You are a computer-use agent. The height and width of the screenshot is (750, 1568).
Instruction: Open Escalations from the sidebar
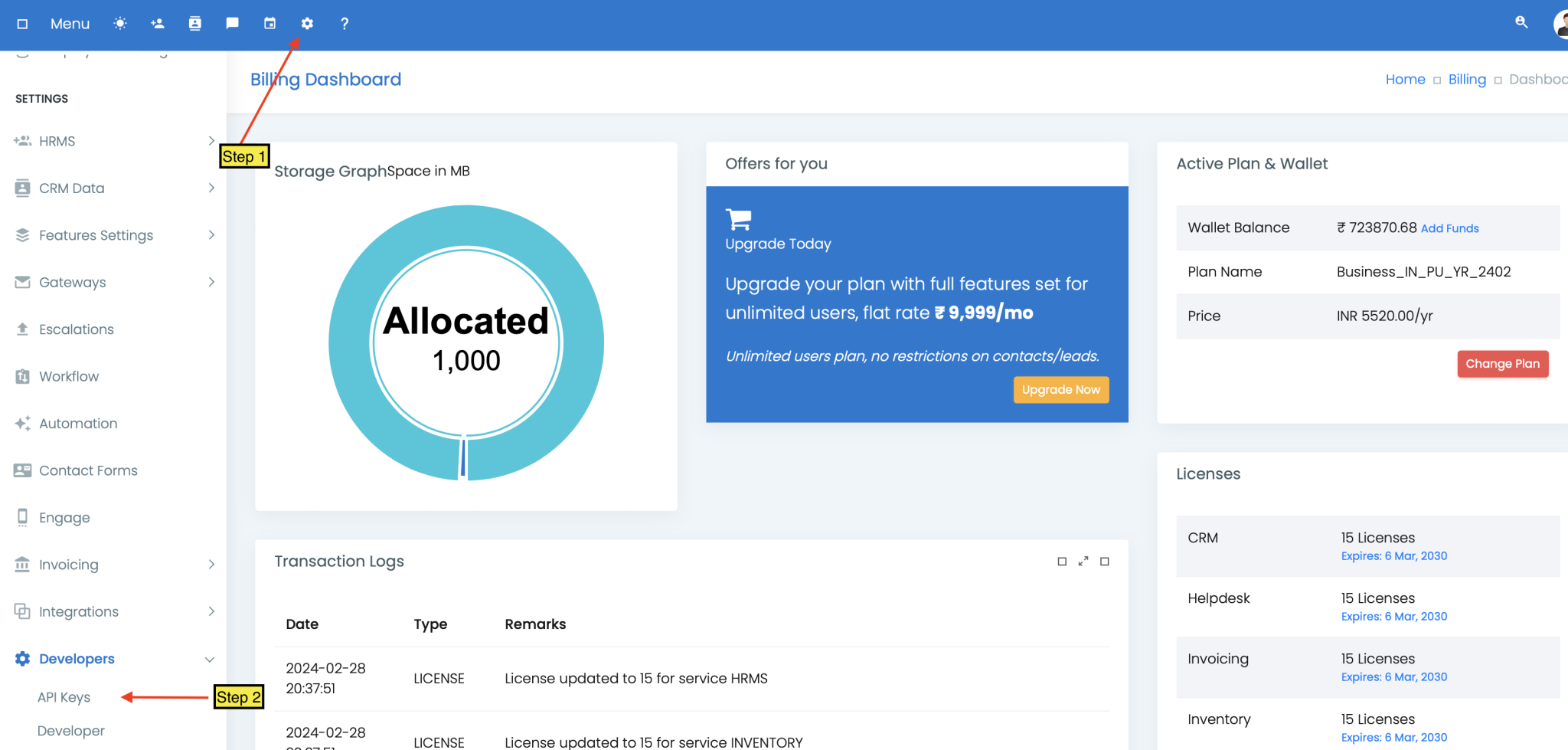point(75,329)
